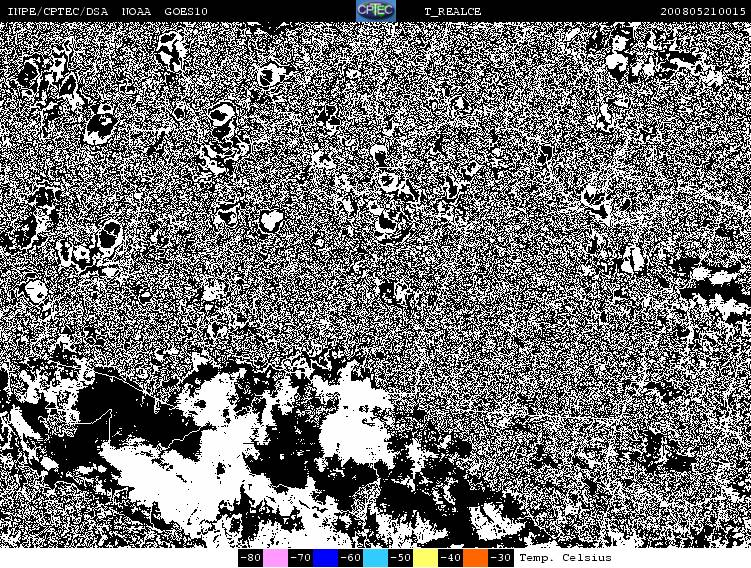Screen dimensions: 751x568
Task: Select the -30 legend value
Action: [x=500, y=558]
